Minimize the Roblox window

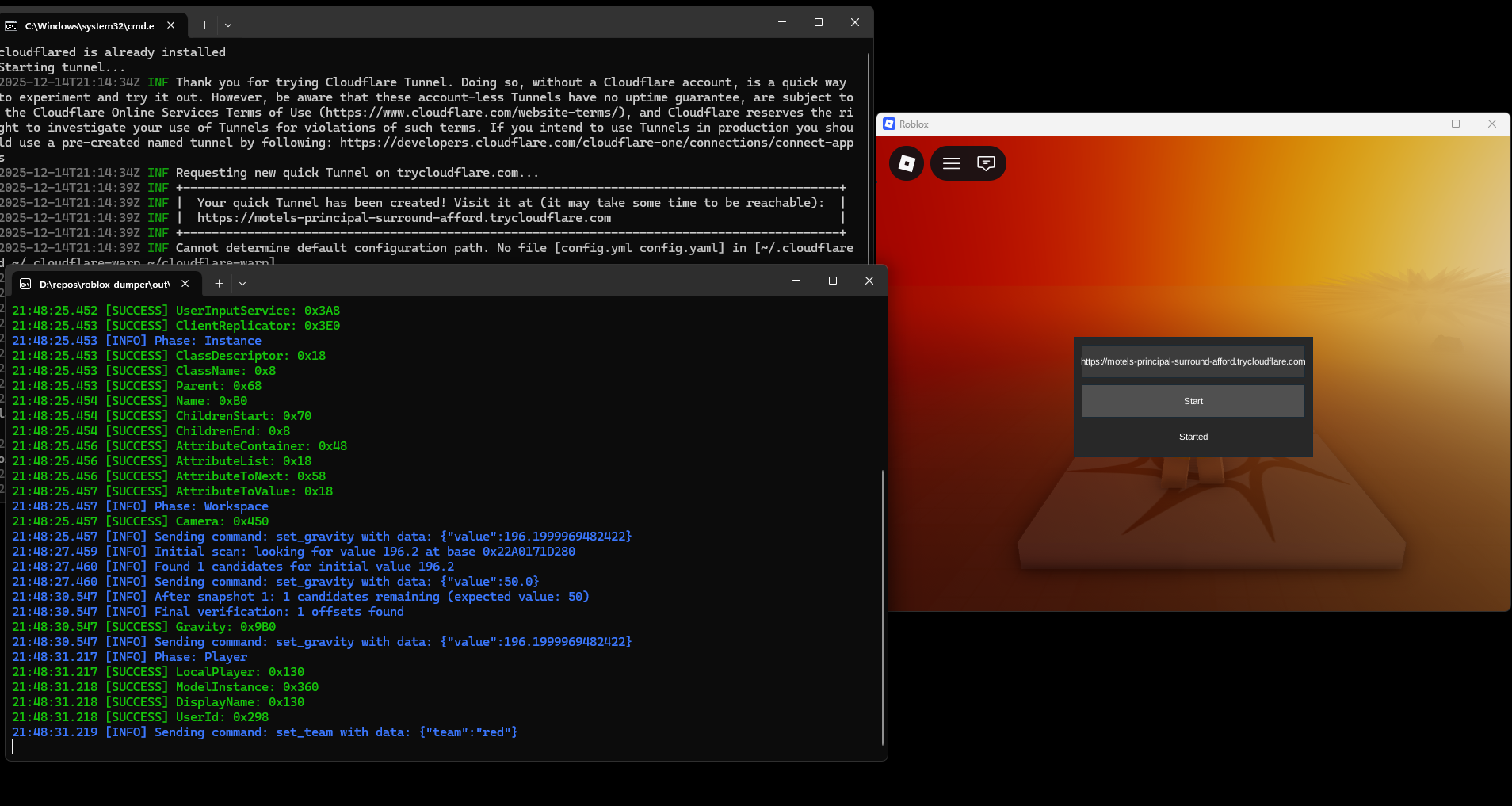[1420, 124]
